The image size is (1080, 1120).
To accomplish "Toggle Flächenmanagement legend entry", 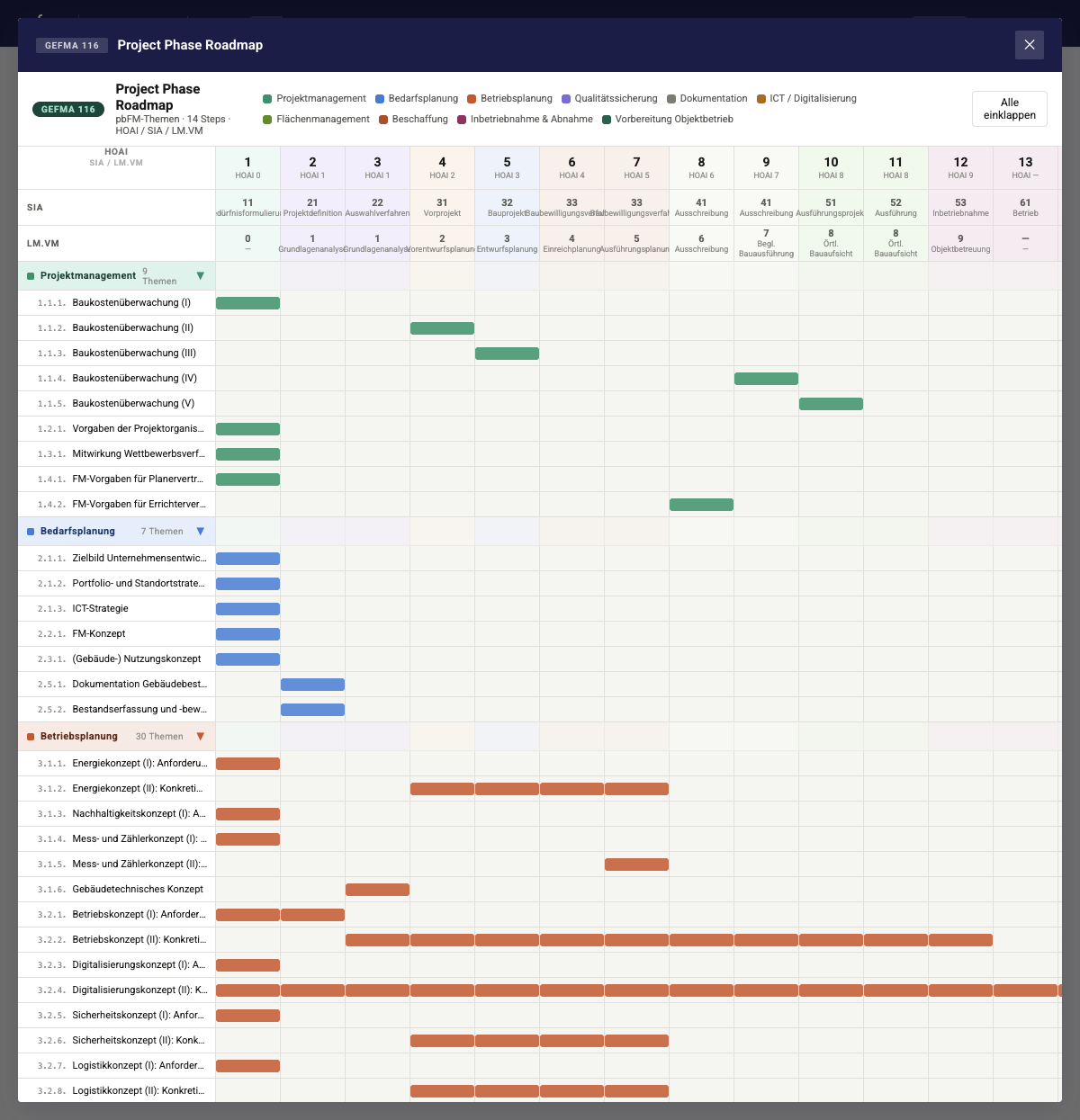I will (x=316, y=120).
